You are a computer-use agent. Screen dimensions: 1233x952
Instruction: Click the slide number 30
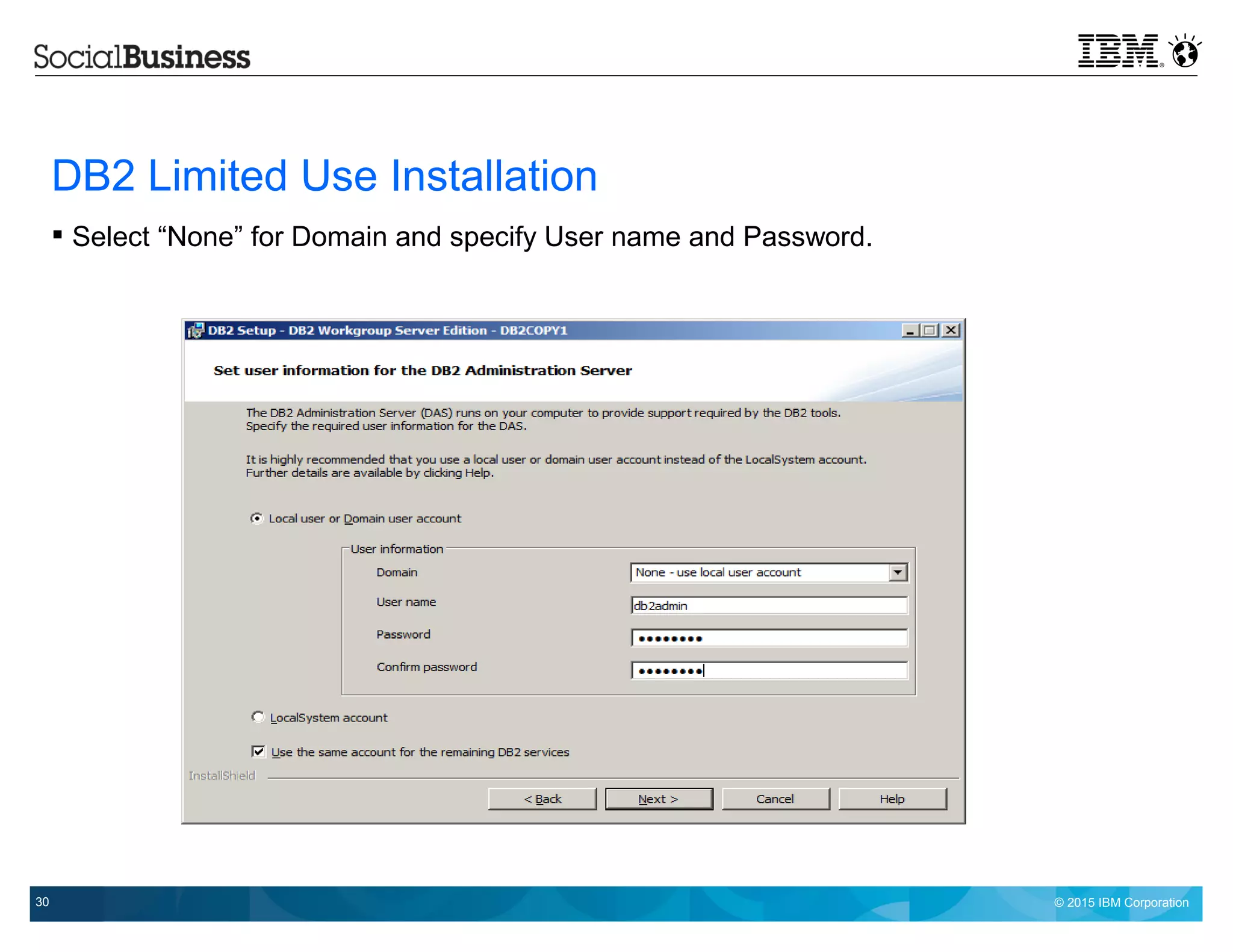point(42,902)
